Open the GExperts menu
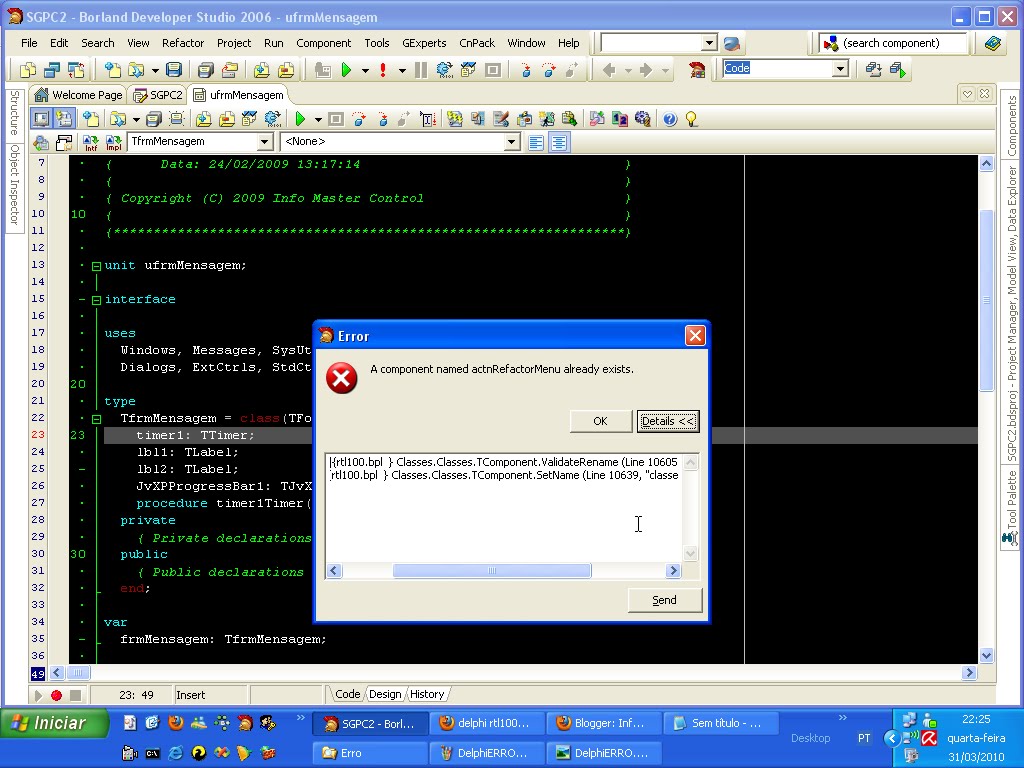This screenshot has width=1024, height=768. coord(424,43)
